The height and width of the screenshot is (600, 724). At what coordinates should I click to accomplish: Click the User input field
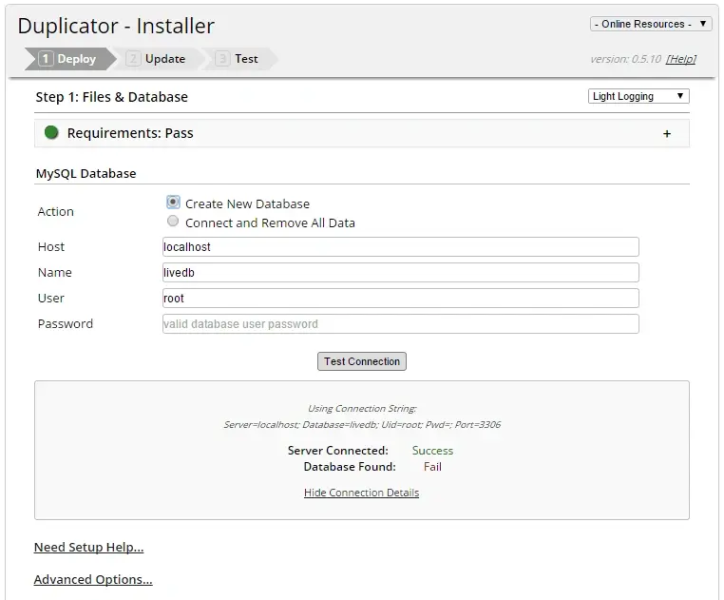click(400, 298)
